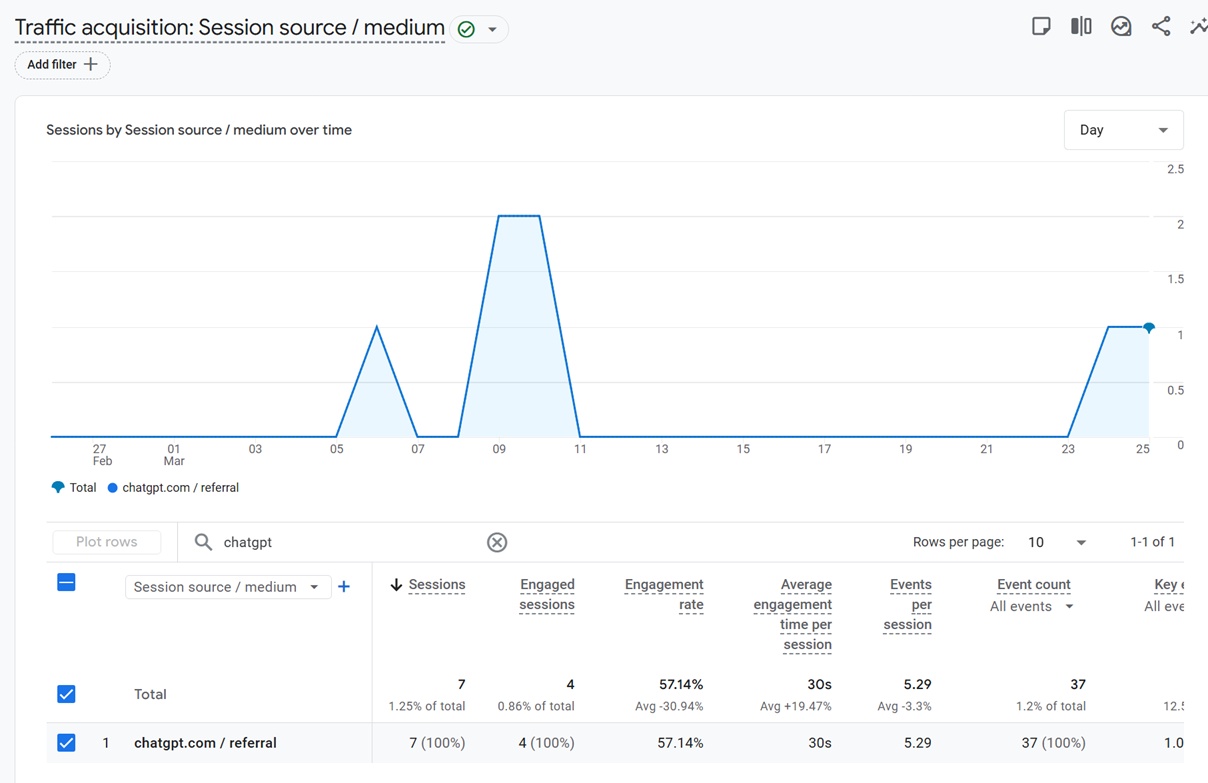Image resolution: width=1208 pixels, height=783 pixels.
Task: Click the share report icon
Action: tap(1161, 27)
